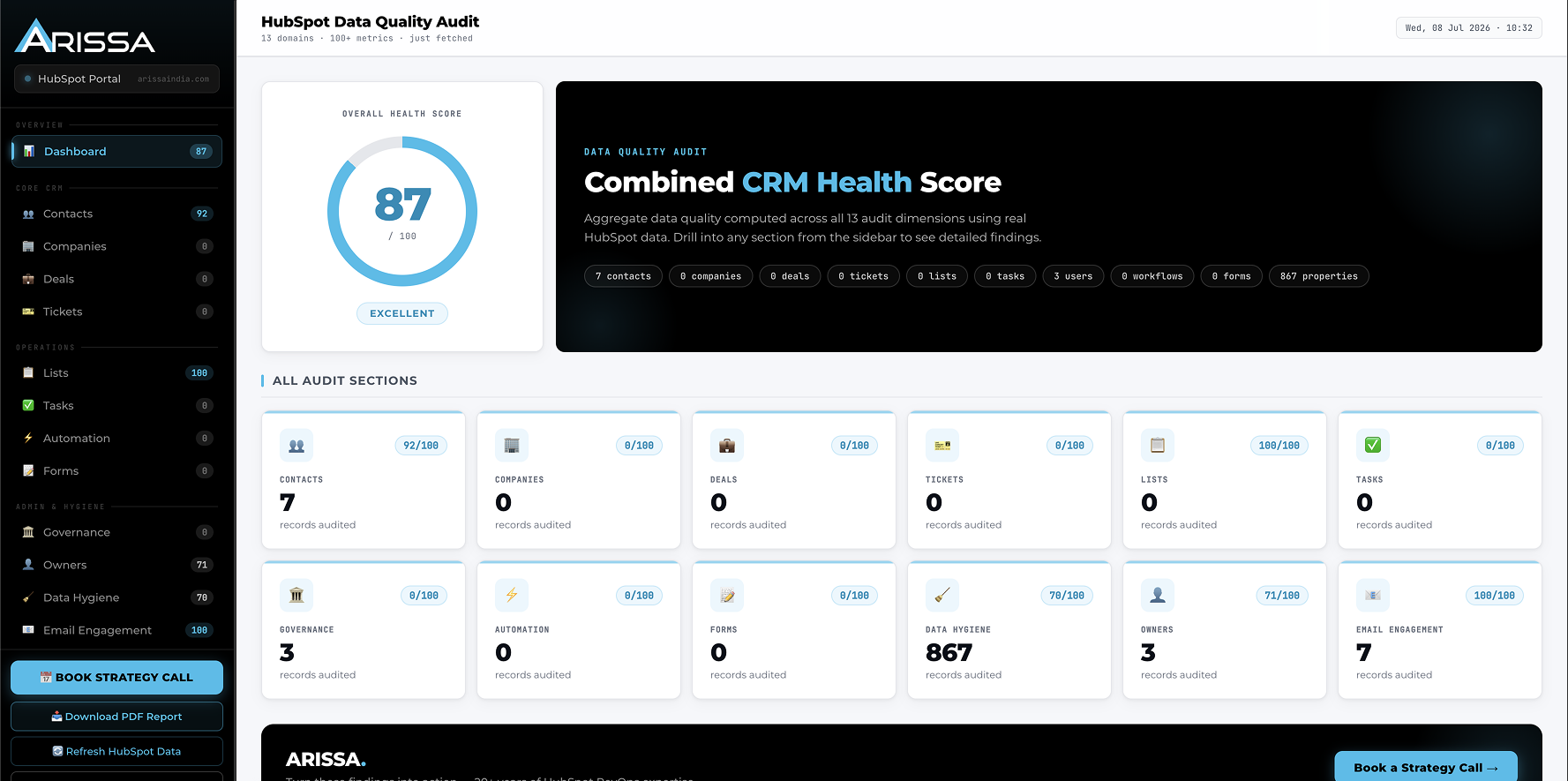Click the broom icon on Data Hygiene card
The image size is (1568, 781).
coord(942,596)
